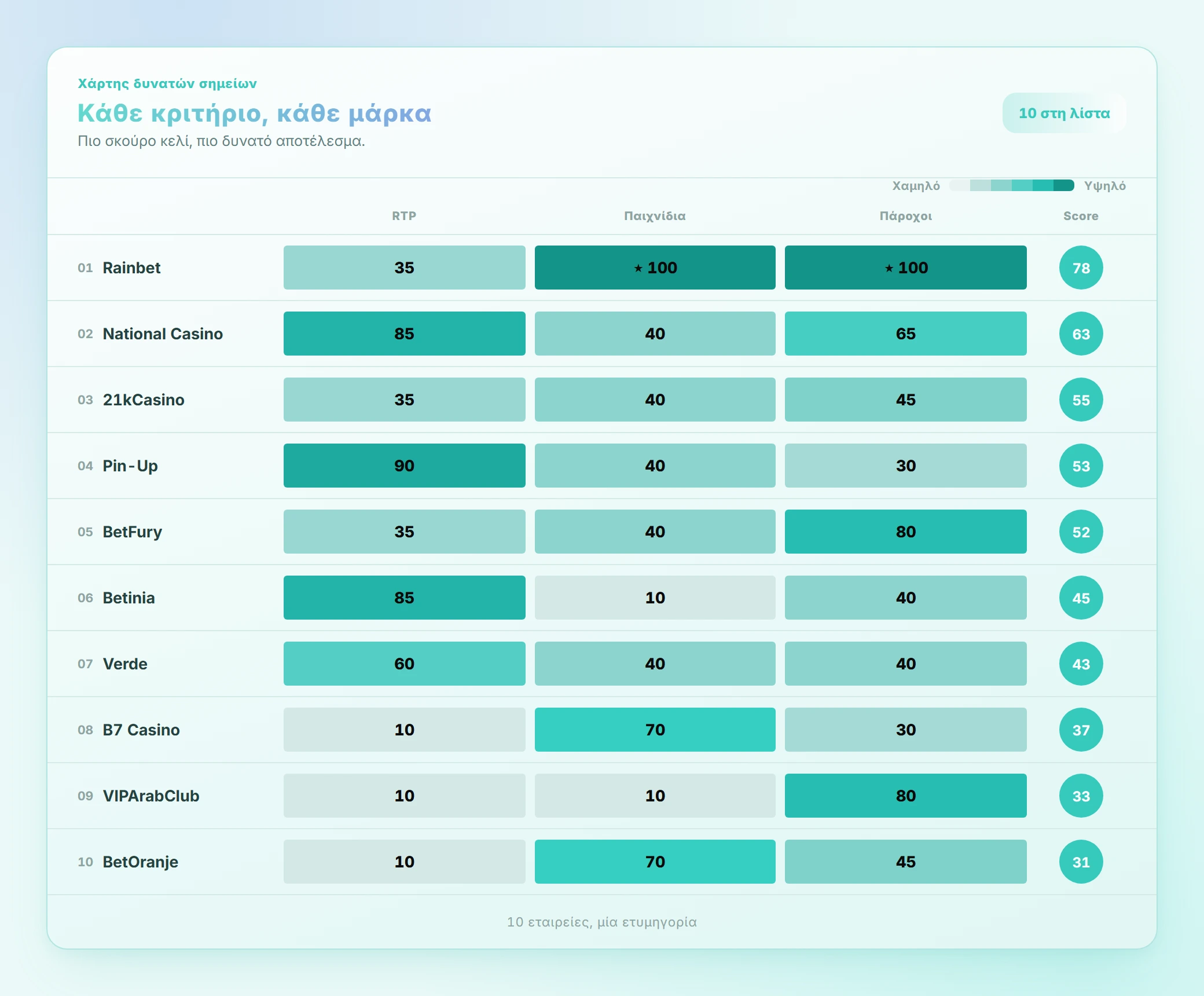Click Betinia's Παιχνίδια cell showing 10
Viewport: 1204px width, 996px height.
coord(655,598)
